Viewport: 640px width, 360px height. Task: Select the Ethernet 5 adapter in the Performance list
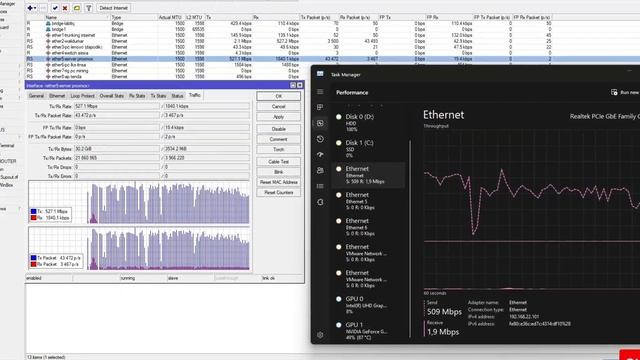click(369, 201)
